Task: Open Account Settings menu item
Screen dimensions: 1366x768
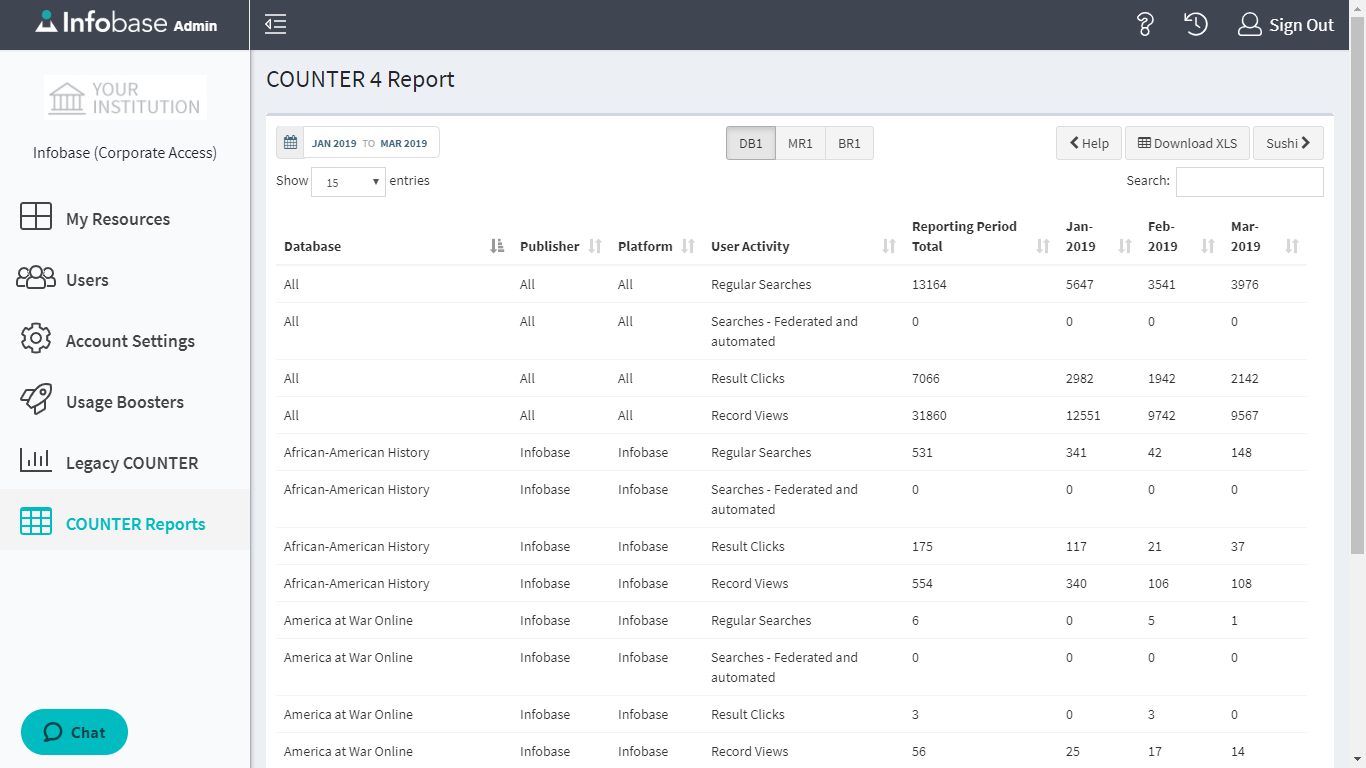Action: [x=125, y=341]
